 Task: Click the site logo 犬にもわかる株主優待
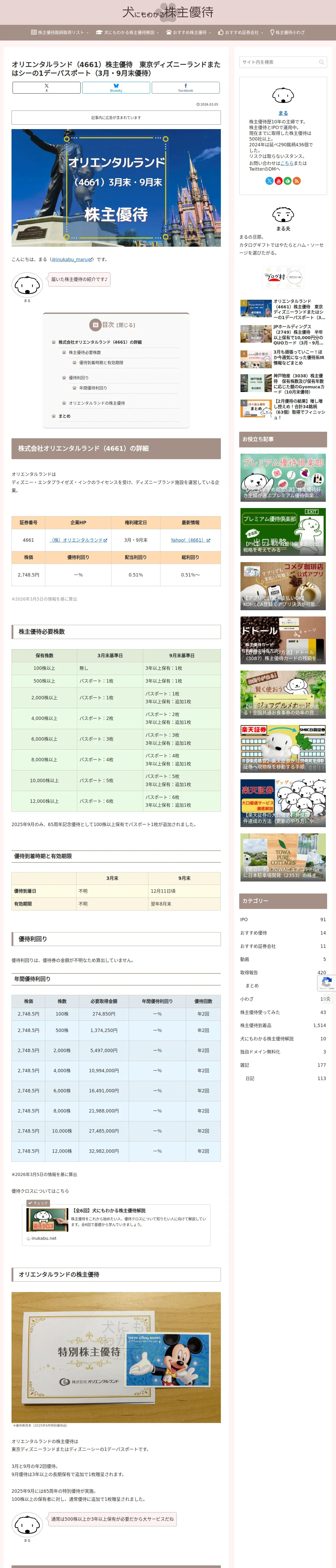click(168, 12)
